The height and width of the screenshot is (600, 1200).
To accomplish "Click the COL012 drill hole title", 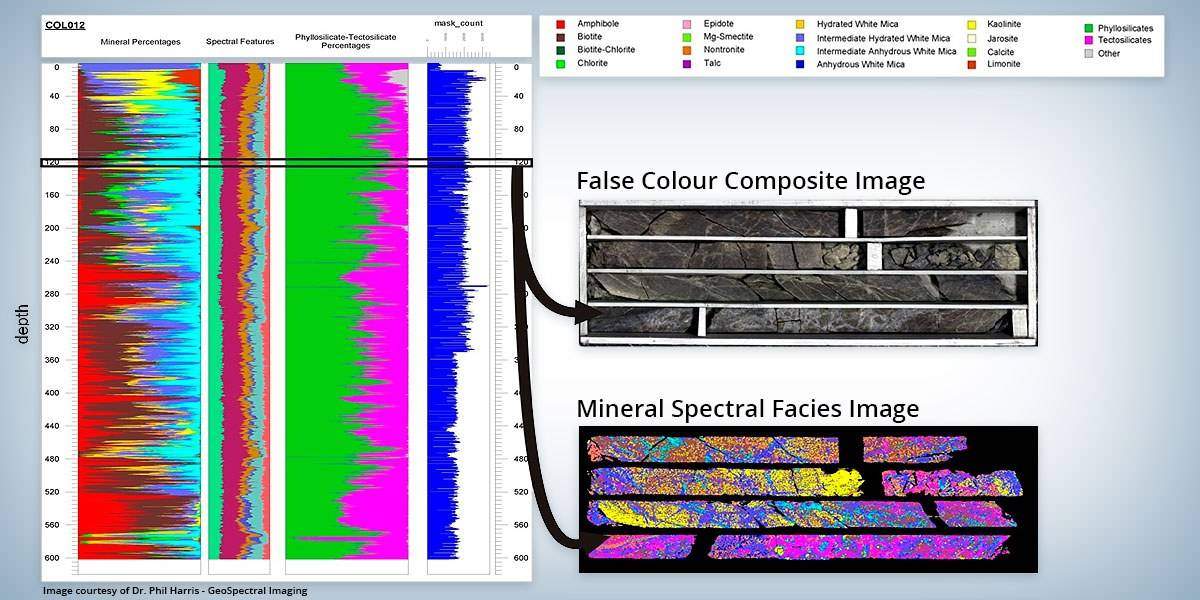I will coord(64,24).
